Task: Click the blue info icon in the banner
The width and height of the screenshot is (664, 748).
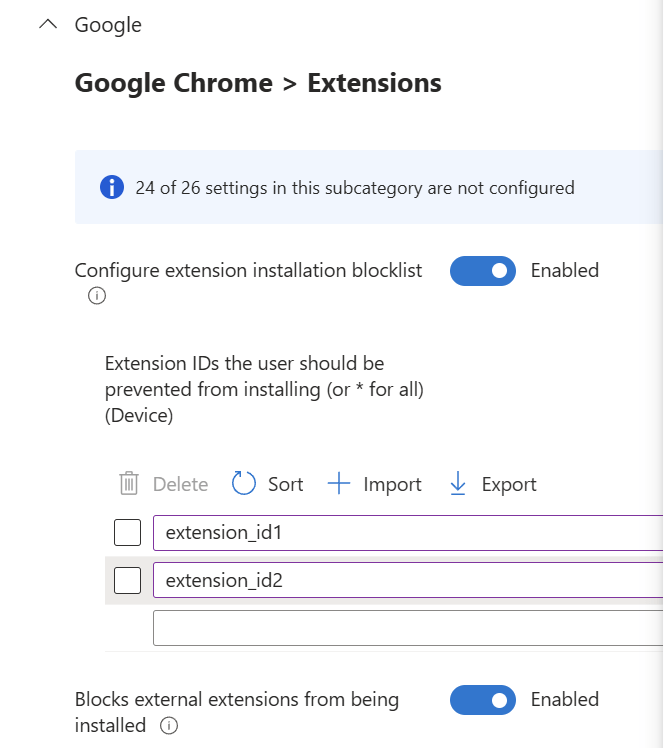Action: (111, 187)
